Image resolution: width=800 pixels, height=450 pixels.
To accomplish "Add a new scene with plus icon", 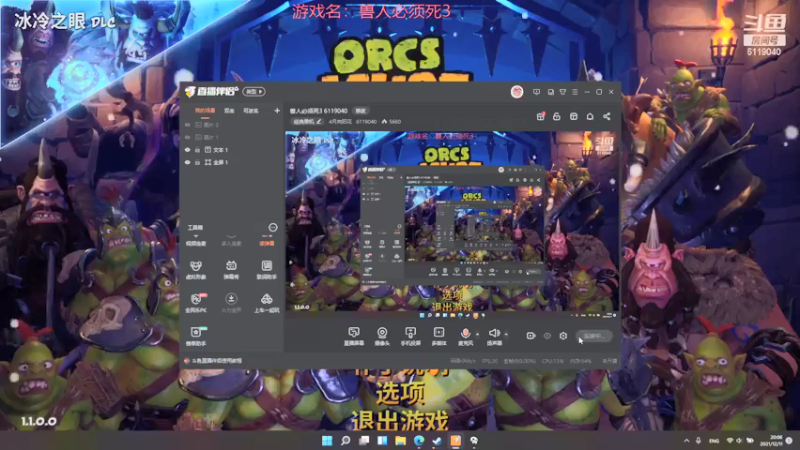I will tap(277, 111).
